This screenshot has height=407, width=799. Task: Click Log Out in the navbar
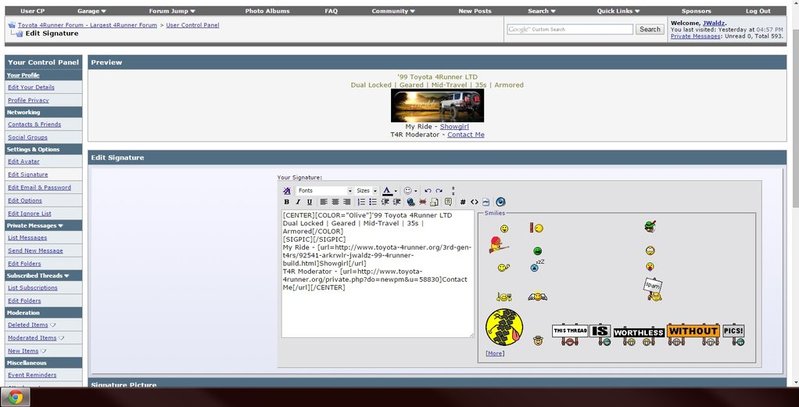[x=758, y=11]
